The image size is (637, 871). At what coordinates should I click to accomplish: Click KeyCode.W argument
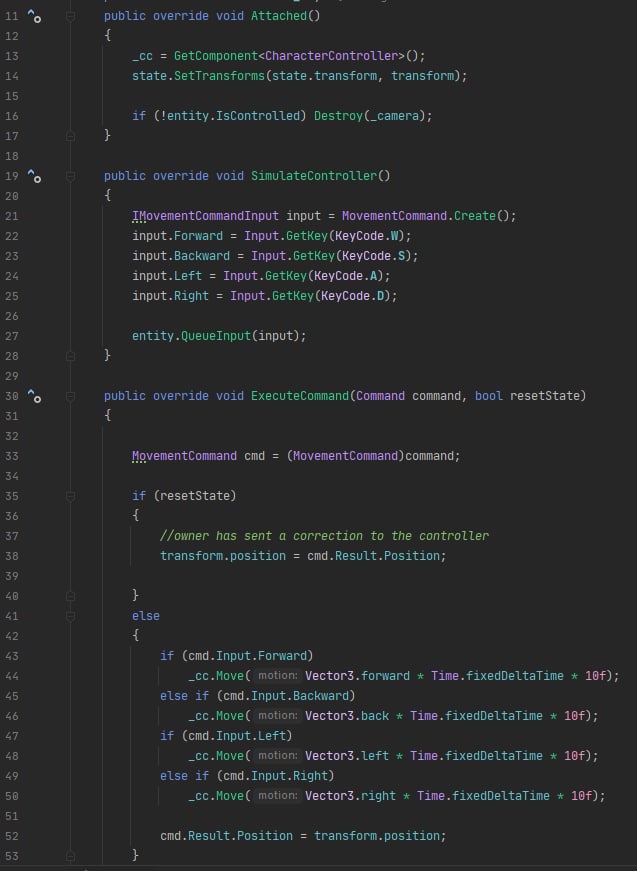click(x=367, y=236)
